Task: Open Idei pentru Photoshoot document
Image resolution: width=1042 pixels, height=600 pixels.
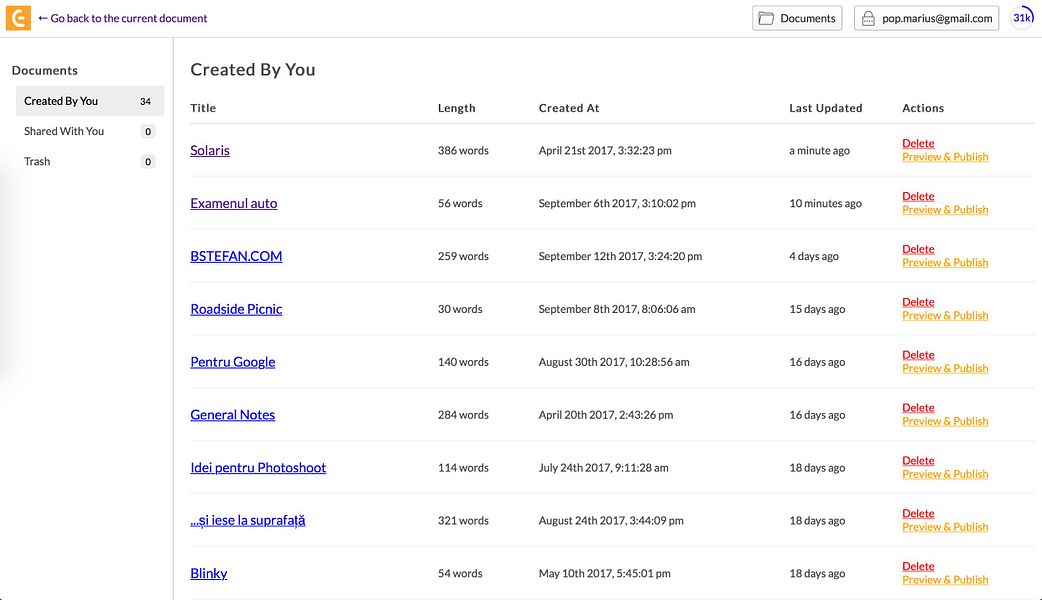Action: tap(258, 468)
